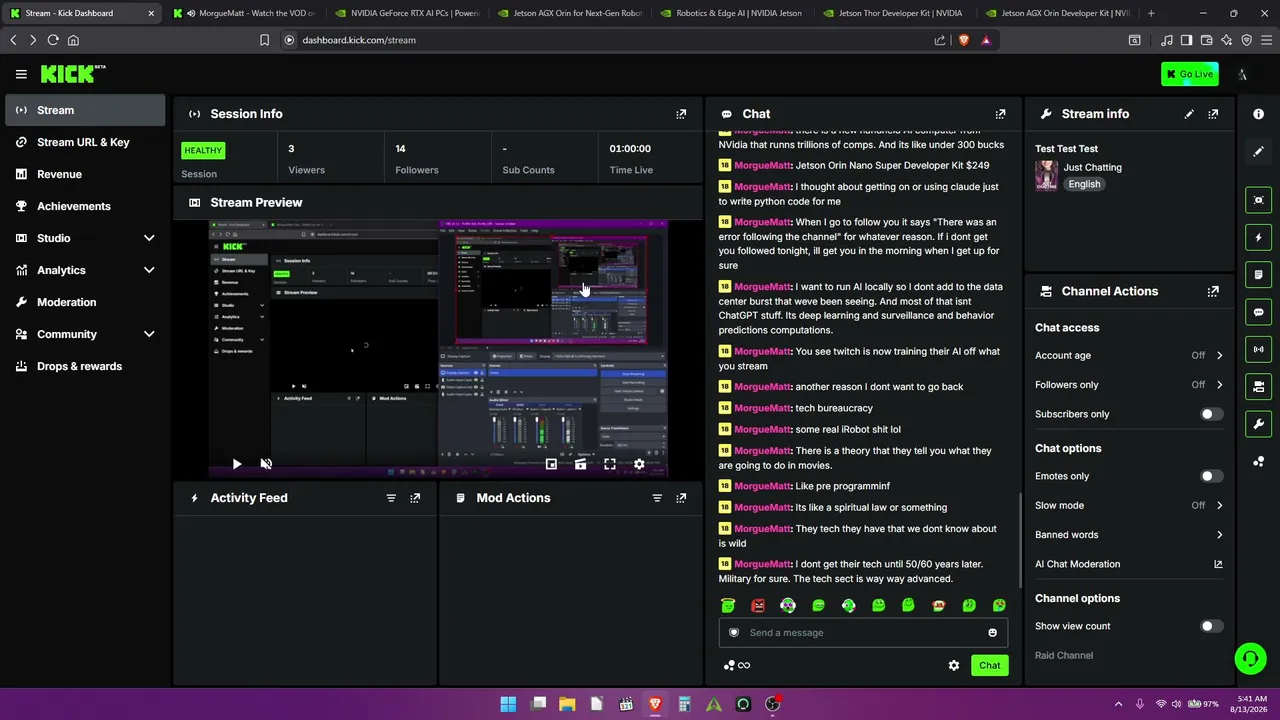This screenshot has height=720, width=1280.
Task: Play the stream preview
Action: click(x=237, y=464)
